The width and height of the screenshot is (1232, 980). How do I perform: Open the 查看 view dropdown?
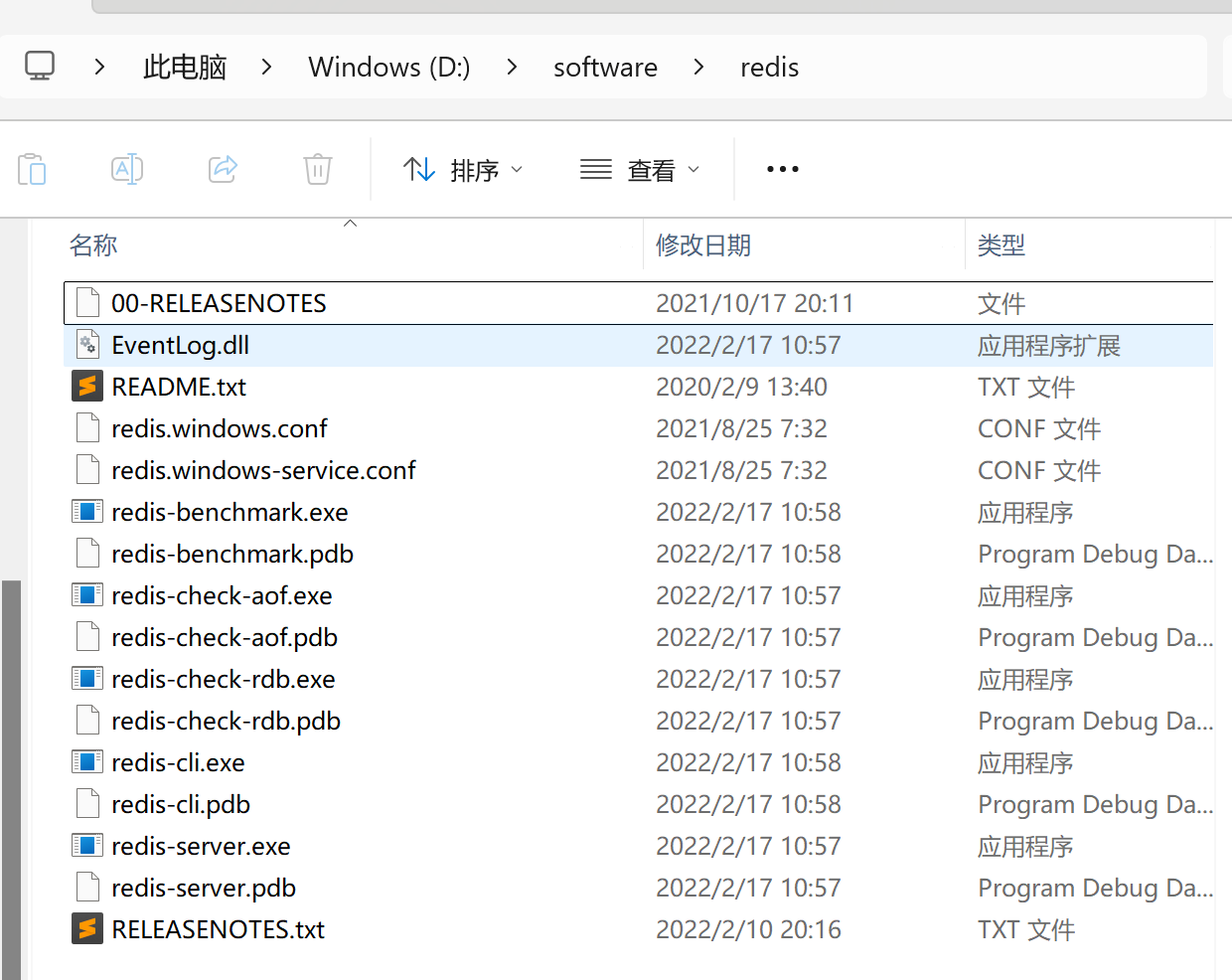click(640, 170)
